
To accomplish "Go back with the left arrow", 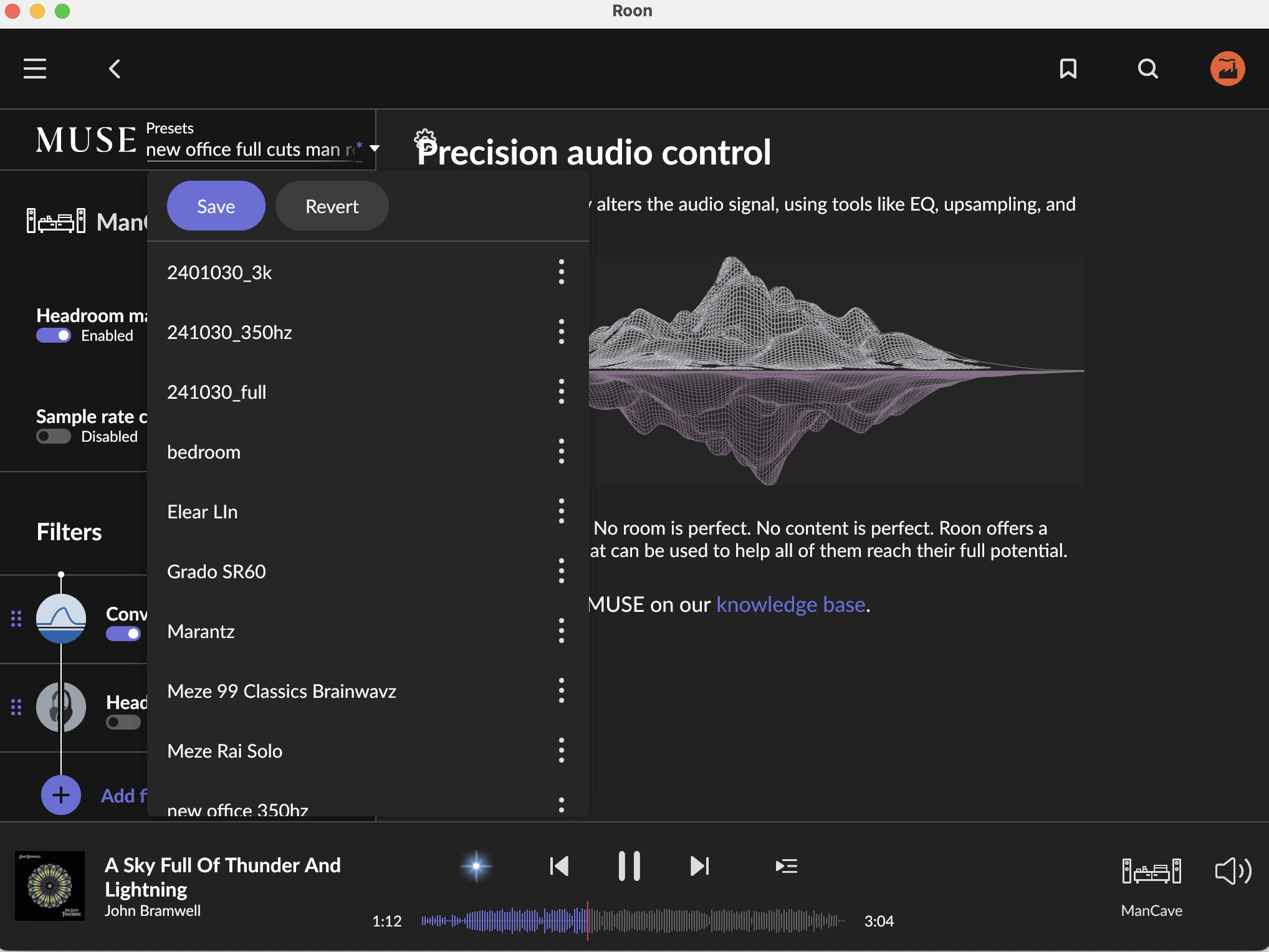I will (x=115, y=69).
